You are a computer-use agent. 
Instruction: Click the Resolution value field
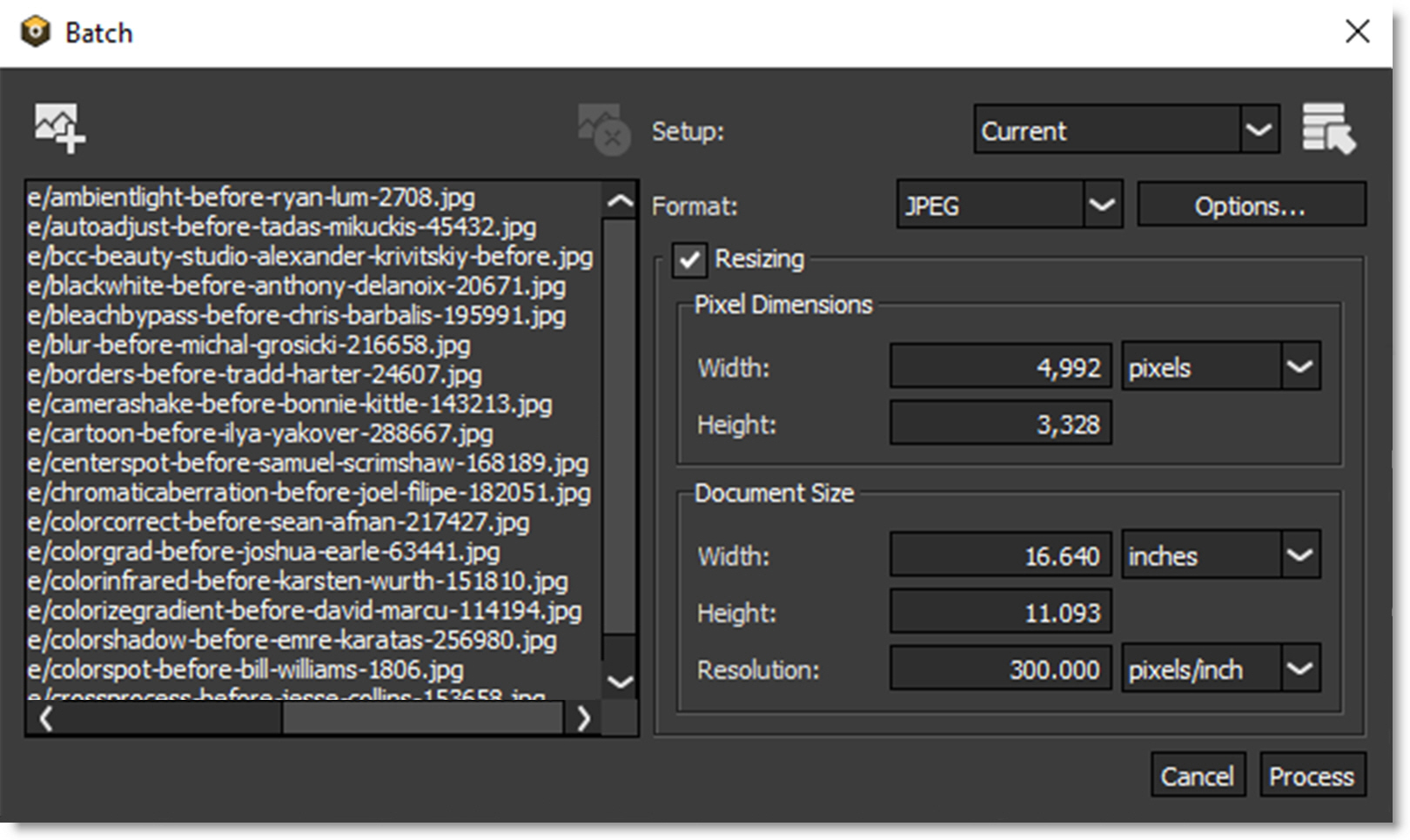(1000, 669)
